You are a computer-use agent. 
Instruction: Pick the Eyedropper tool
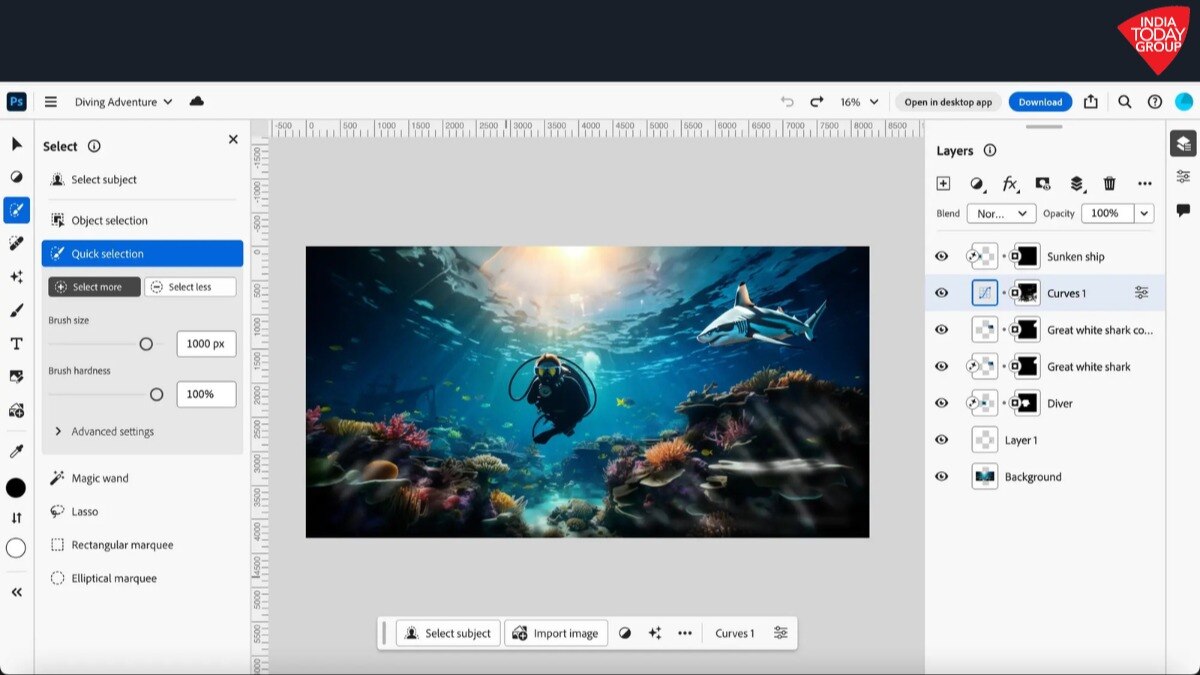16,450
